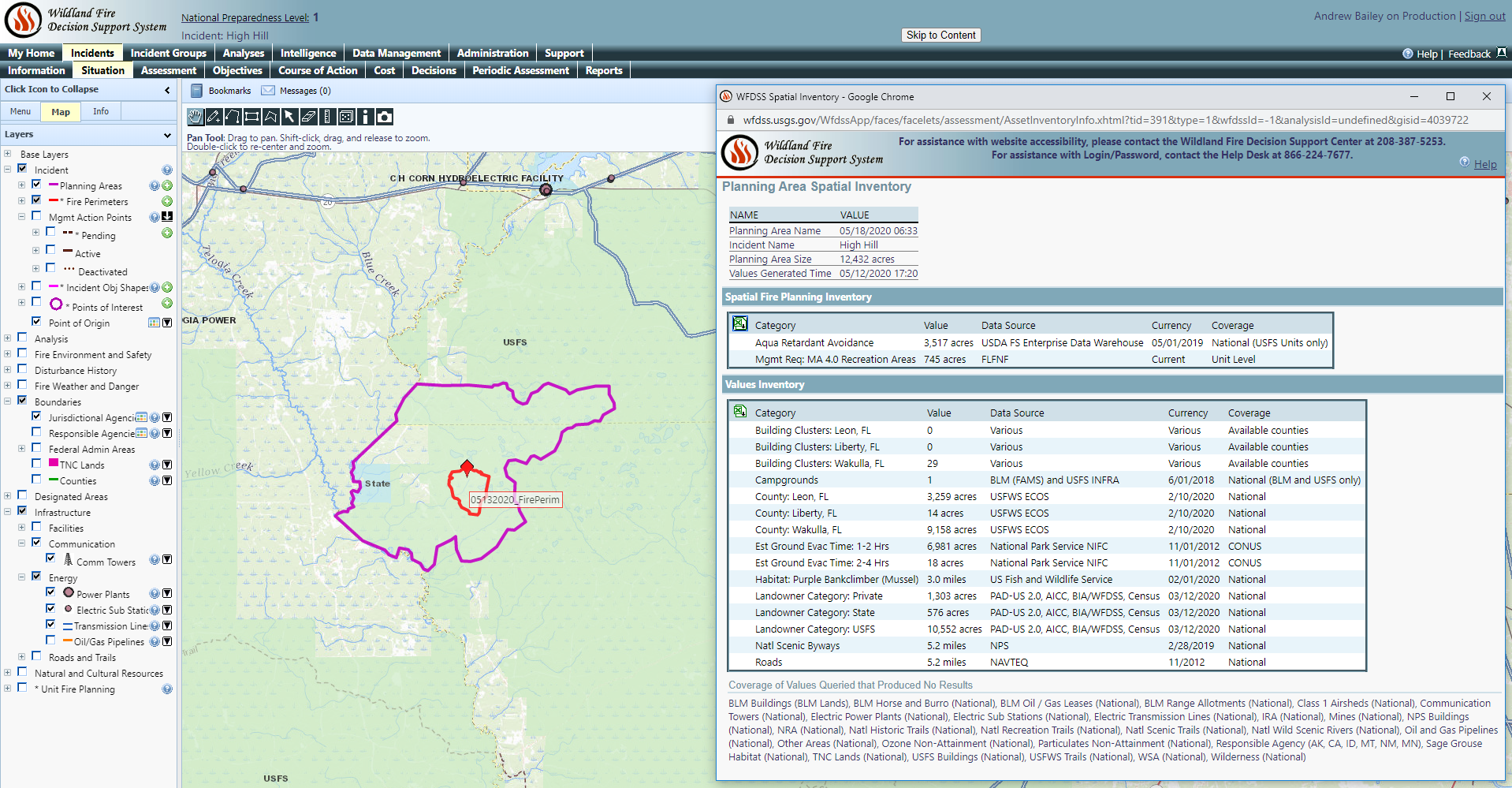The width and height of the screenshot is (1512, 788).
Task: Disable Comm Towers layer checkbox
Action: (x=50, y=558)
